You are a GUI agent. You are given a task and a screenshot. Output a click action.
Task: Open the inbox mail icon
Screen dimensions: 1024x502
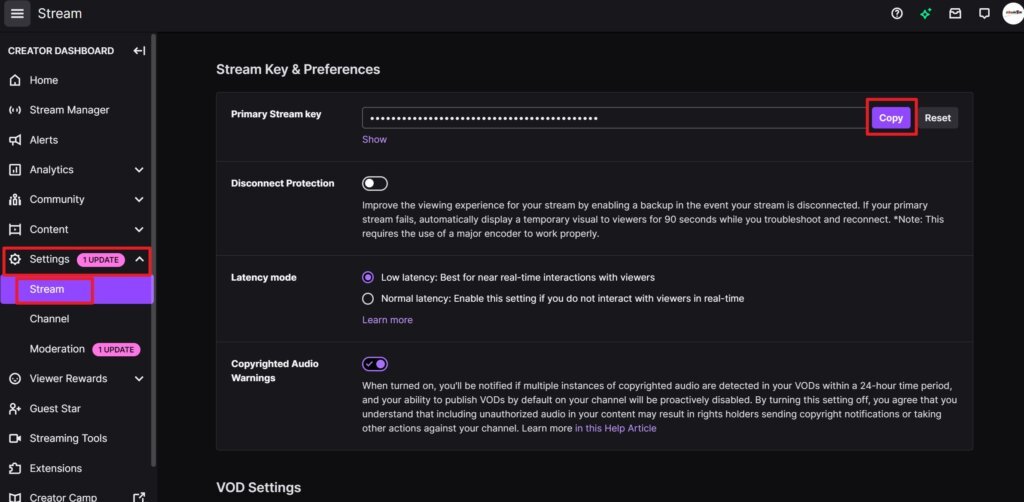click(955, 14)
